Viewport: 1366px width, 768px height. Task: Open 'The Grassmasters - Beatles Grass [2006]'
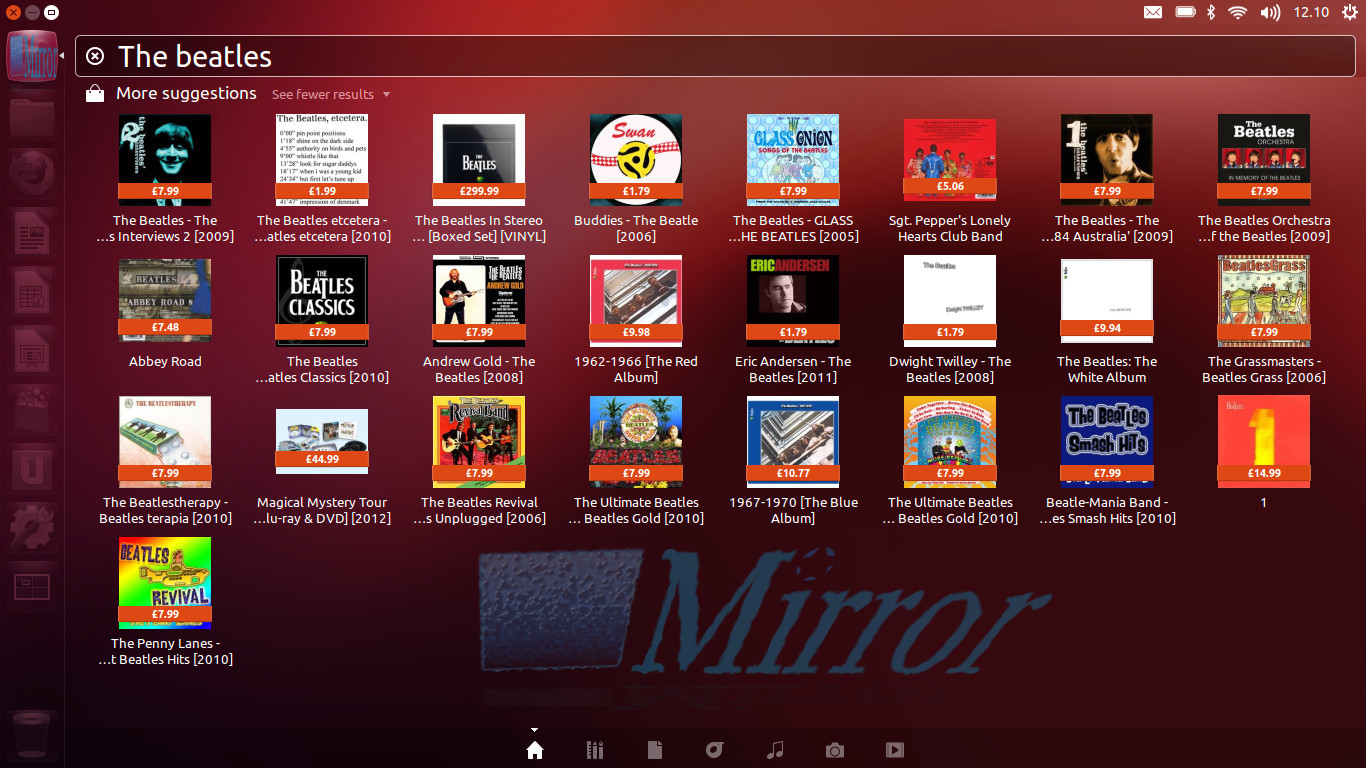[1264, 319]
